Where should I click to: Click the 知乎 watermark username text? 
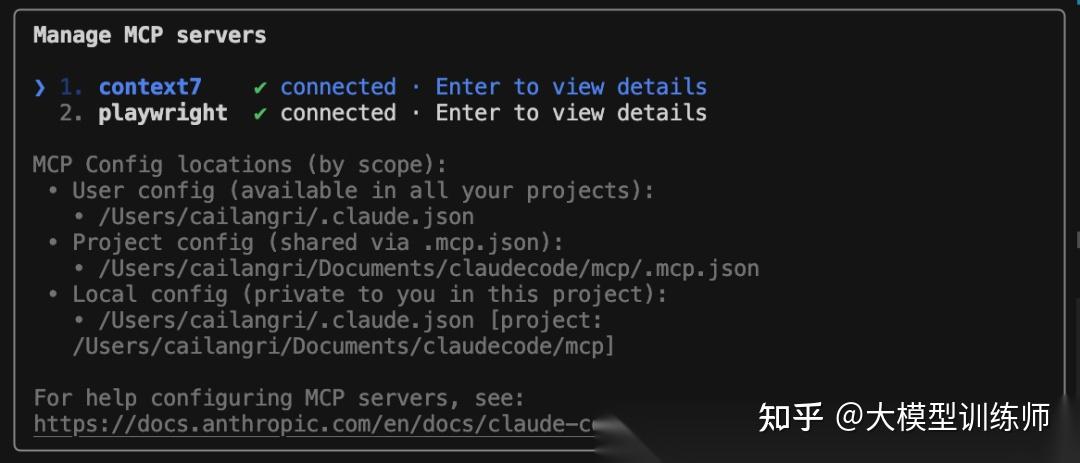pyautogui.click(x=942, y=416)
